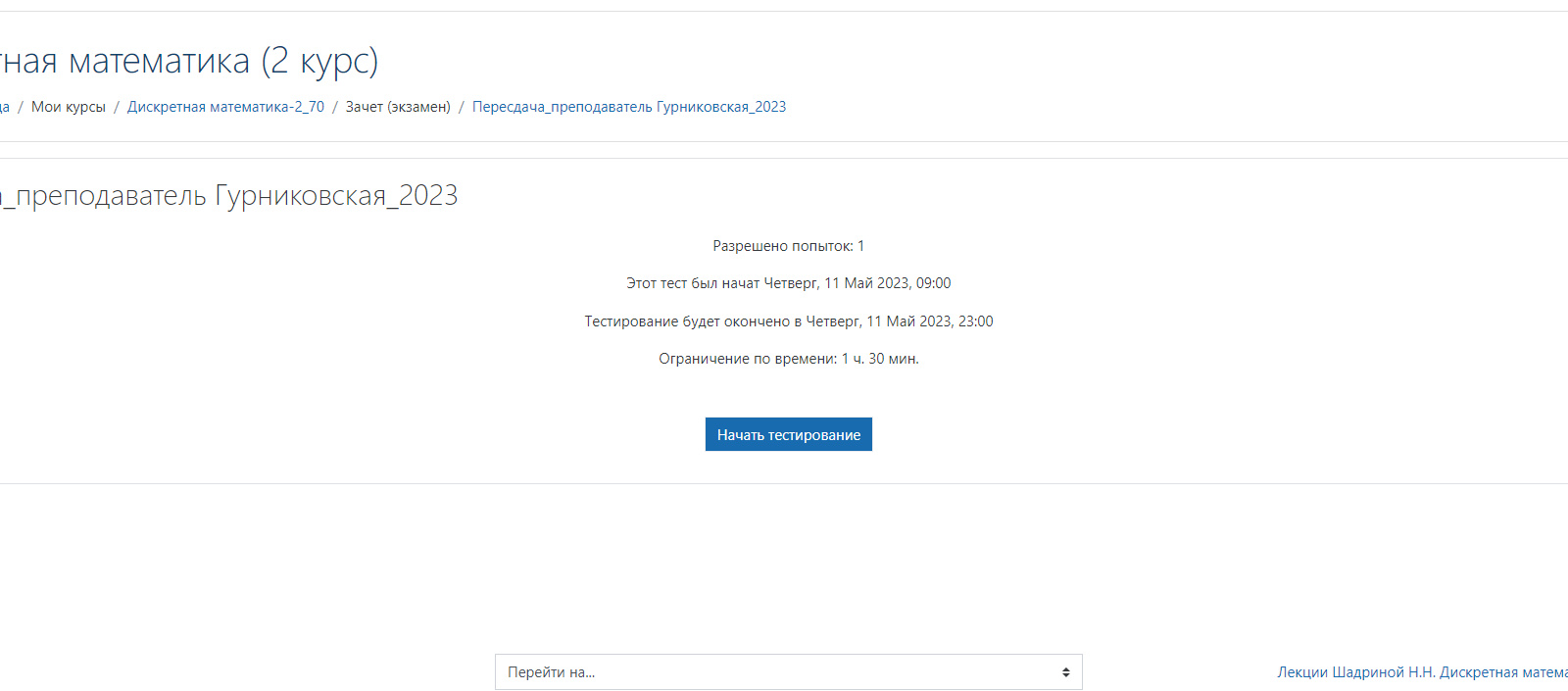Open the Пересдача_преподаватель Гурниковская_2023 breadcrumb link

coord(628,107)
